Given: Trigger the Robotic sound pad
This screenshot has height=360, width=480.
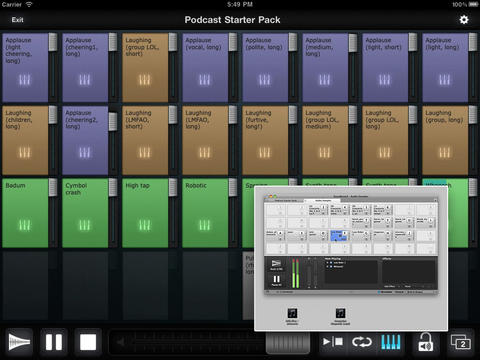Looking at the screenshot, I should pos(205,213).
